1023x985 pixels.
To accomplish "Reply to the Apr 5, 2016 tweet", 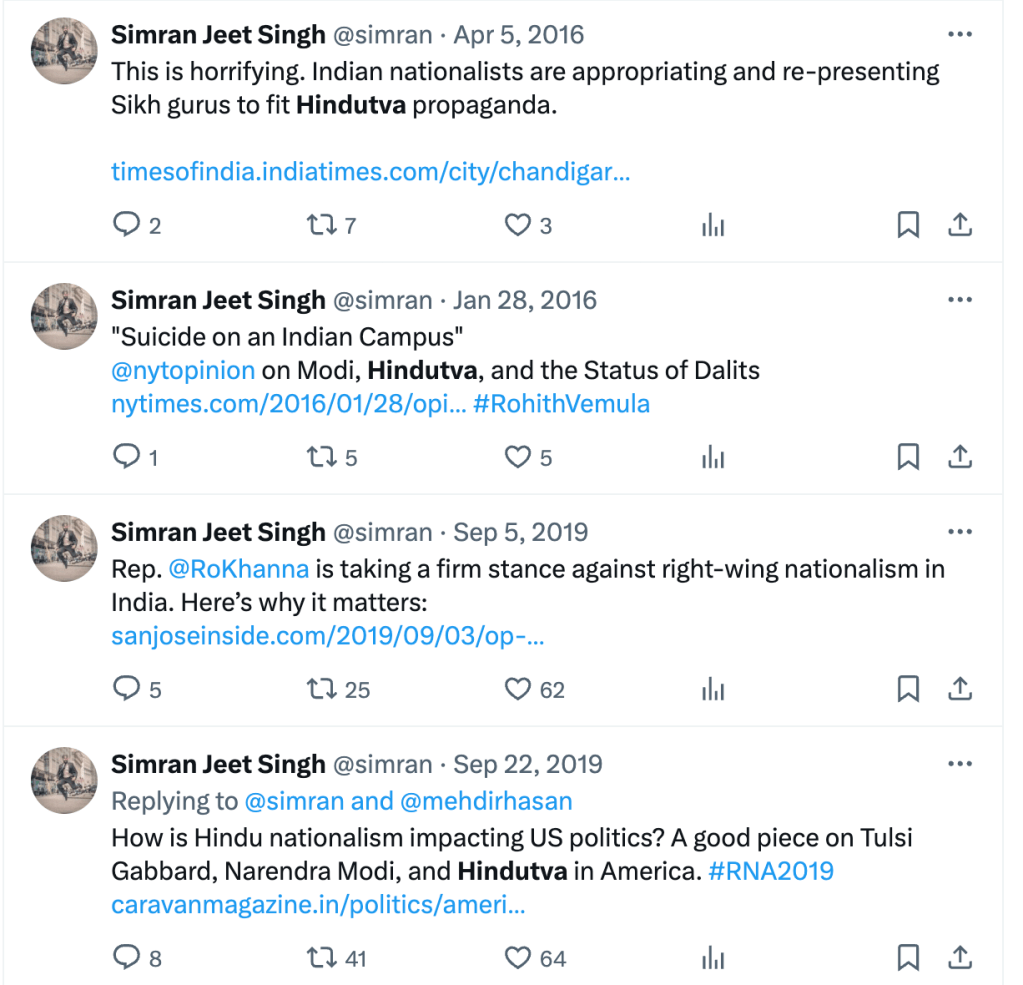I will pyautogui.click(x=126, y=225).
